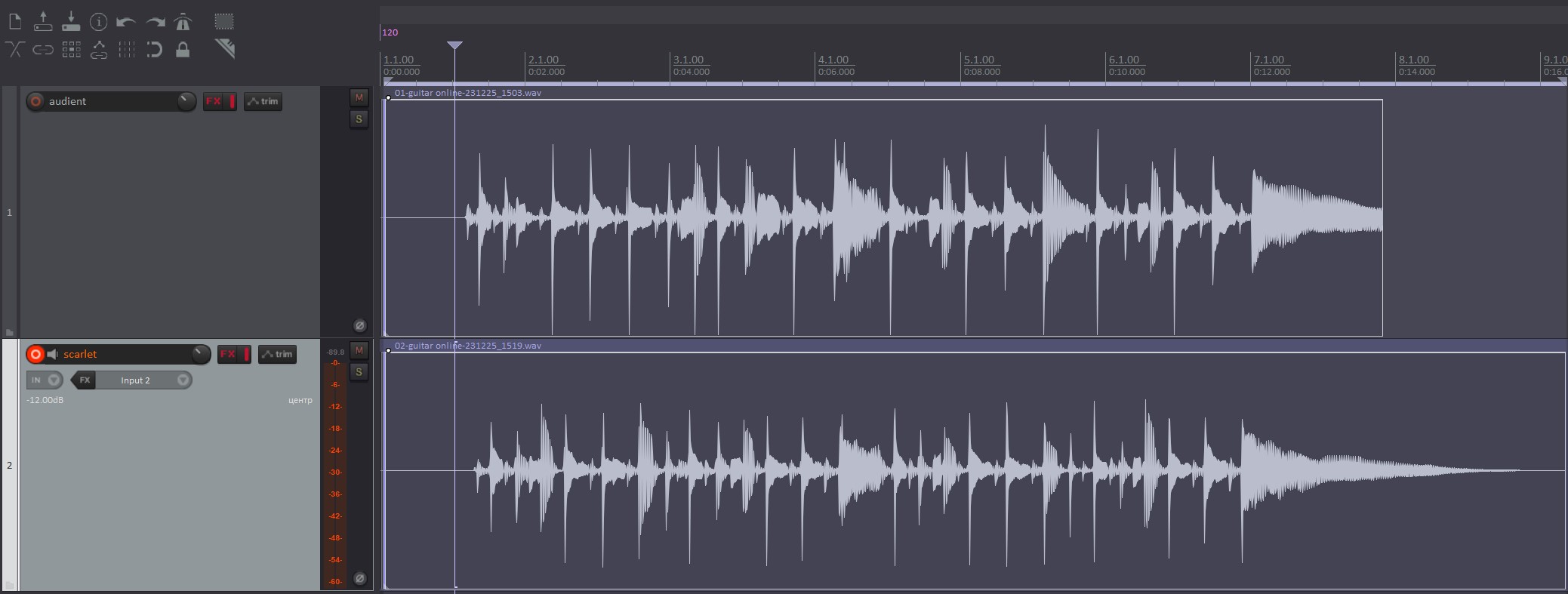Image resolution: width=1568 pixels, height=594 pixels.
Task: Click the diagonal ruler-shaped toolbar icon
Action: click(x=225, y=49)
